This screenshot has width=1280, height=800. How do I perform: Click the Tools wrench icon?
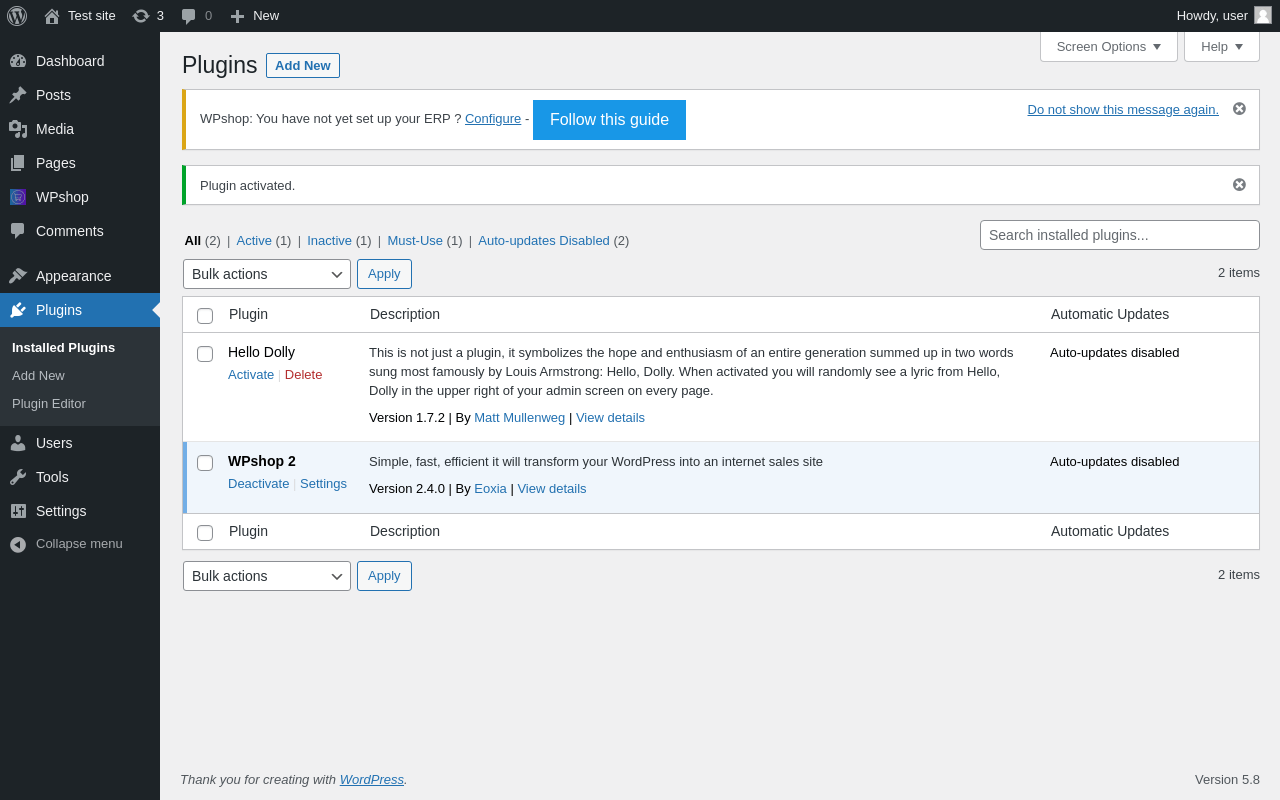18,477
